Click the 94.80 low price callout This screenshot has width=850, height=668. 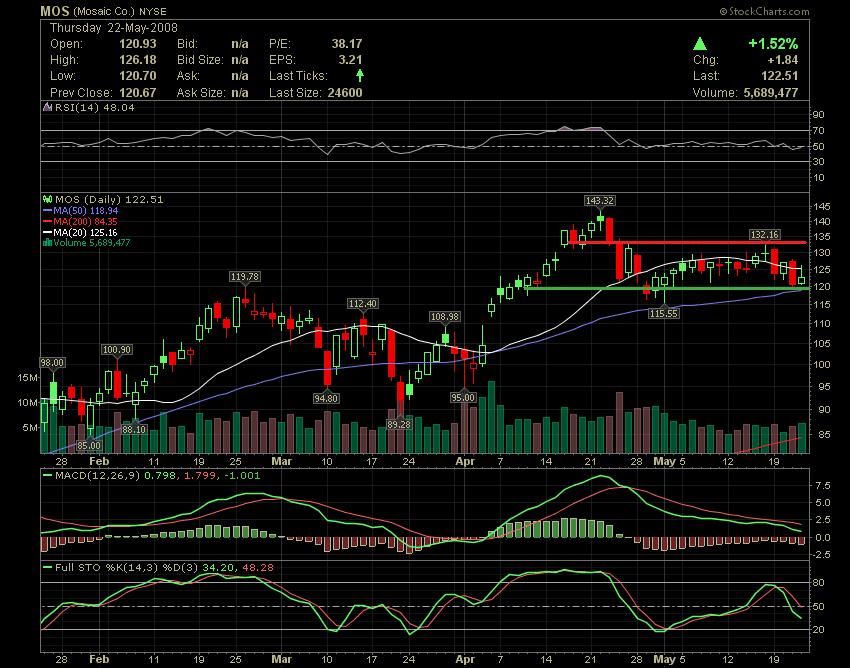click(326, 399)
